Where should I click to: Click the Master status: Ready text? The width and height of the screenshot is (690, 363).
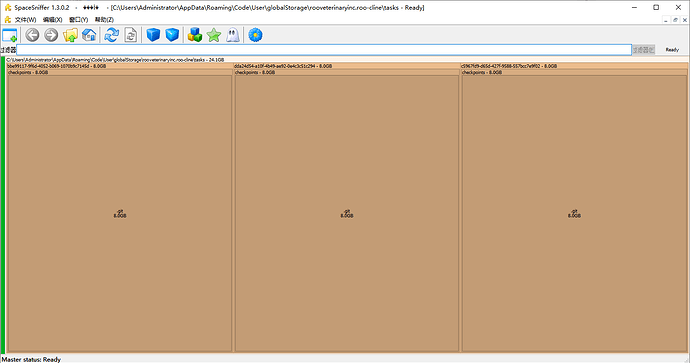pos(31,359)
